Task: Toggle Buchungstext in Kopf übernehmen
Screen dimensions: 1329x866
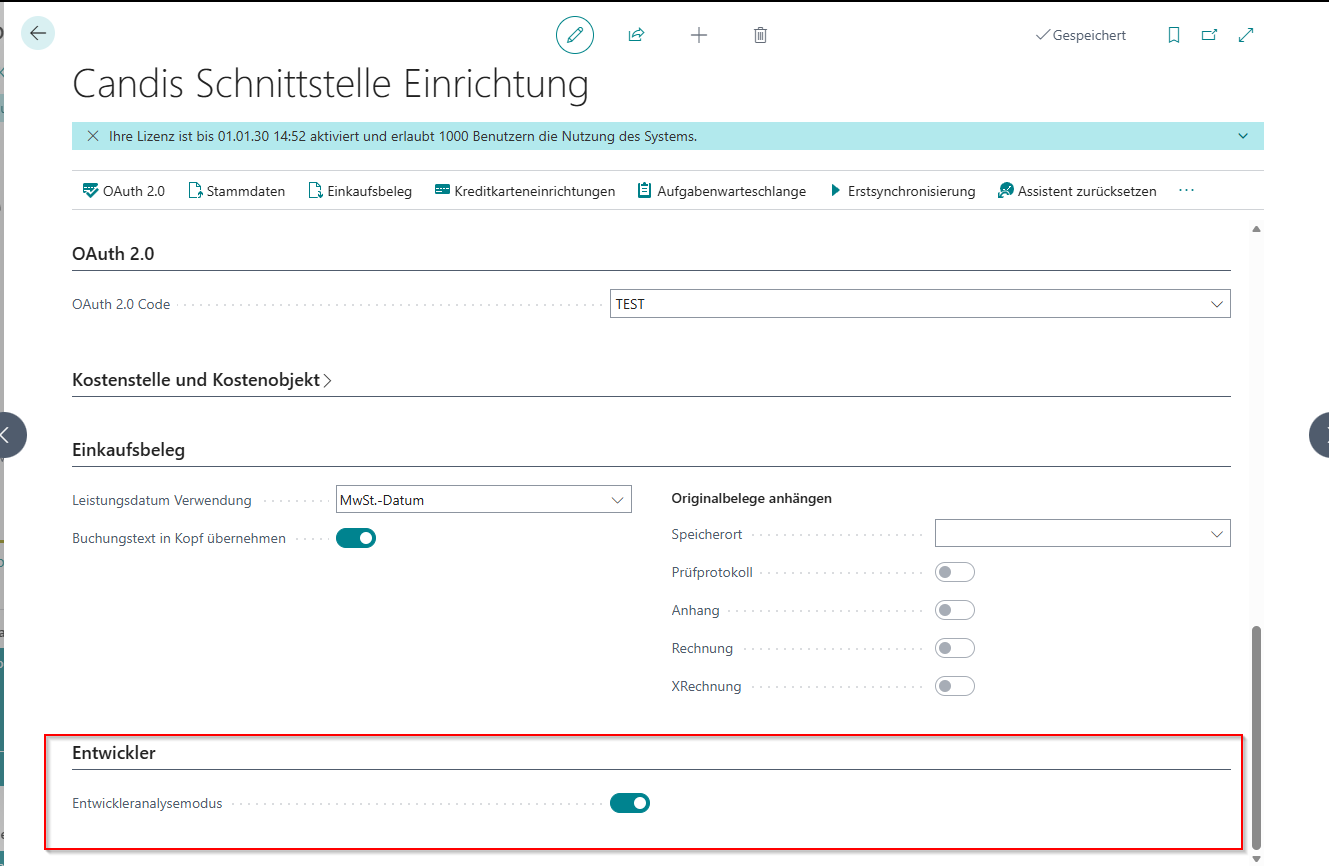Action: (355, 538)
